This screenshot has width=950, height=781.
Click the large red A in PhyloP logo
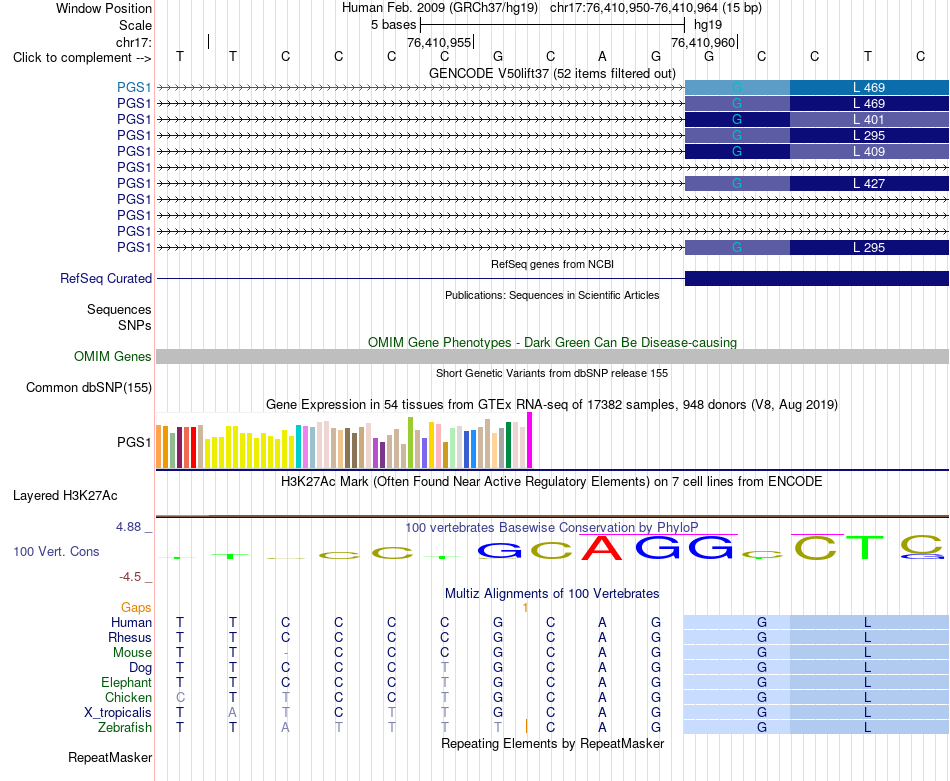click(x=602, y=548)
